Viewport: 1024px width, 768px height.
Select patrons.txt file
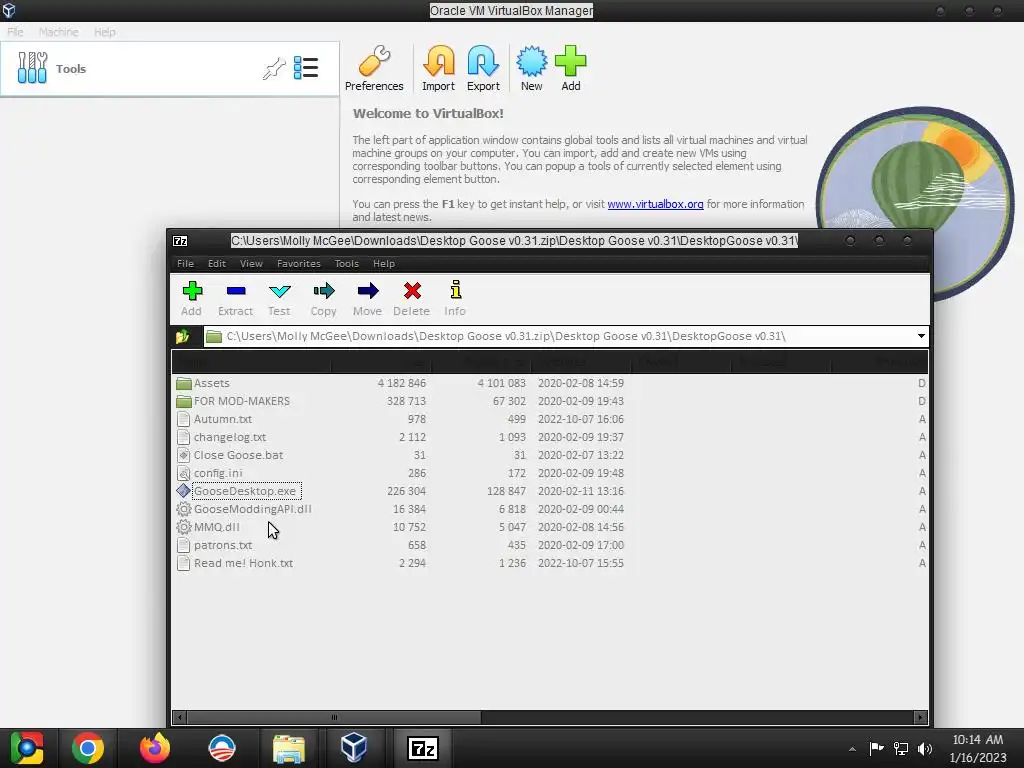tap(223, 545)
